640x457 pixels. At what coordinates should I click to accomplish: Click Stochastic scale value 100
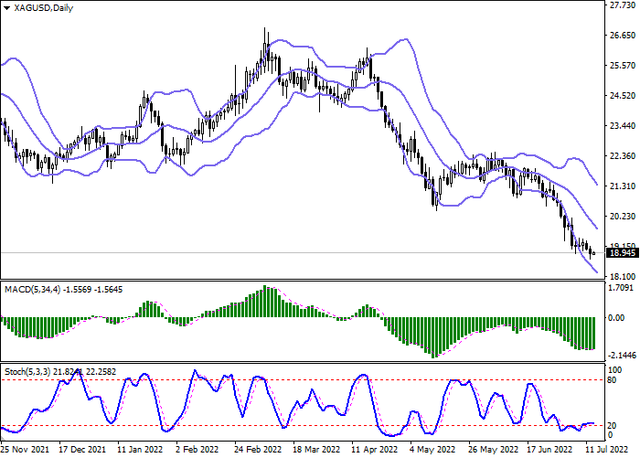point(615,370)
